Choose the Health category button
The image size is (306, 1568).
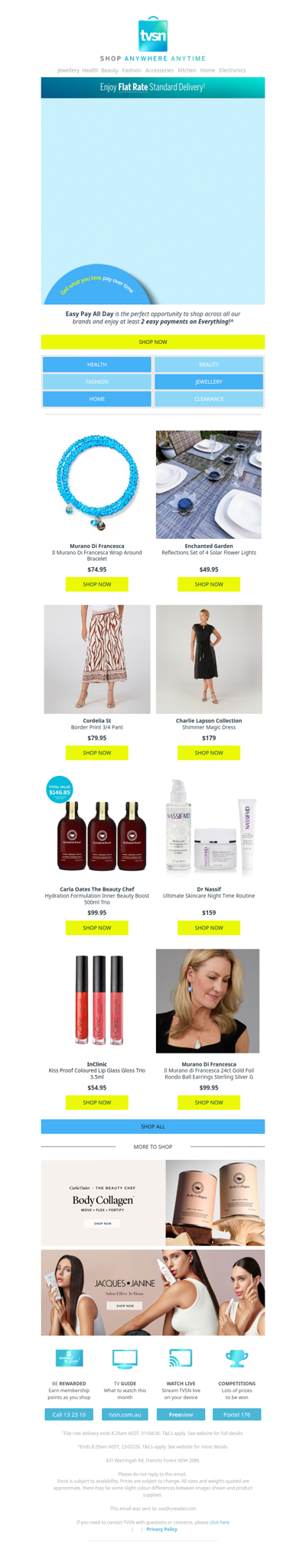[x=97, y=365]
